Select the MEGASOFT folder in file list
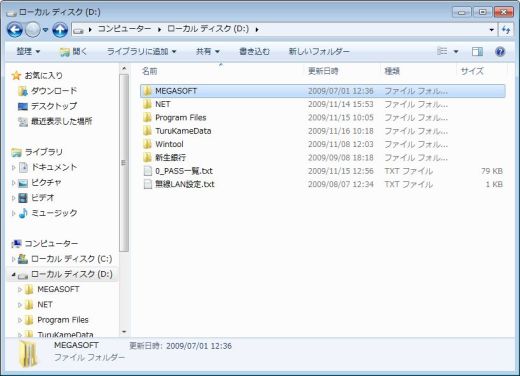The image size is (520, 376). pyautogui.click(x=323, y=91)
